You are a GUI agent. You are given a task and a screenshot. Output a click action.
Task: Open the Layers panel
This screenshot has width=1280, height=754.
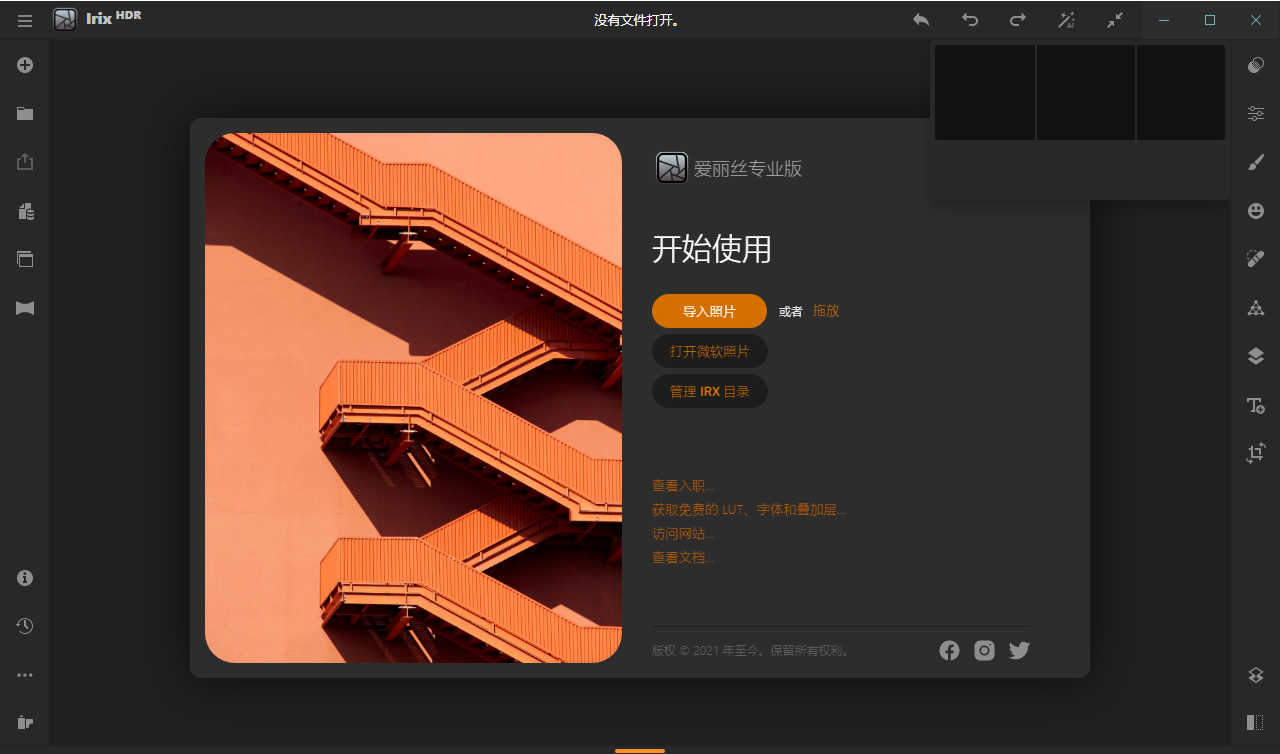(1255, 355)
